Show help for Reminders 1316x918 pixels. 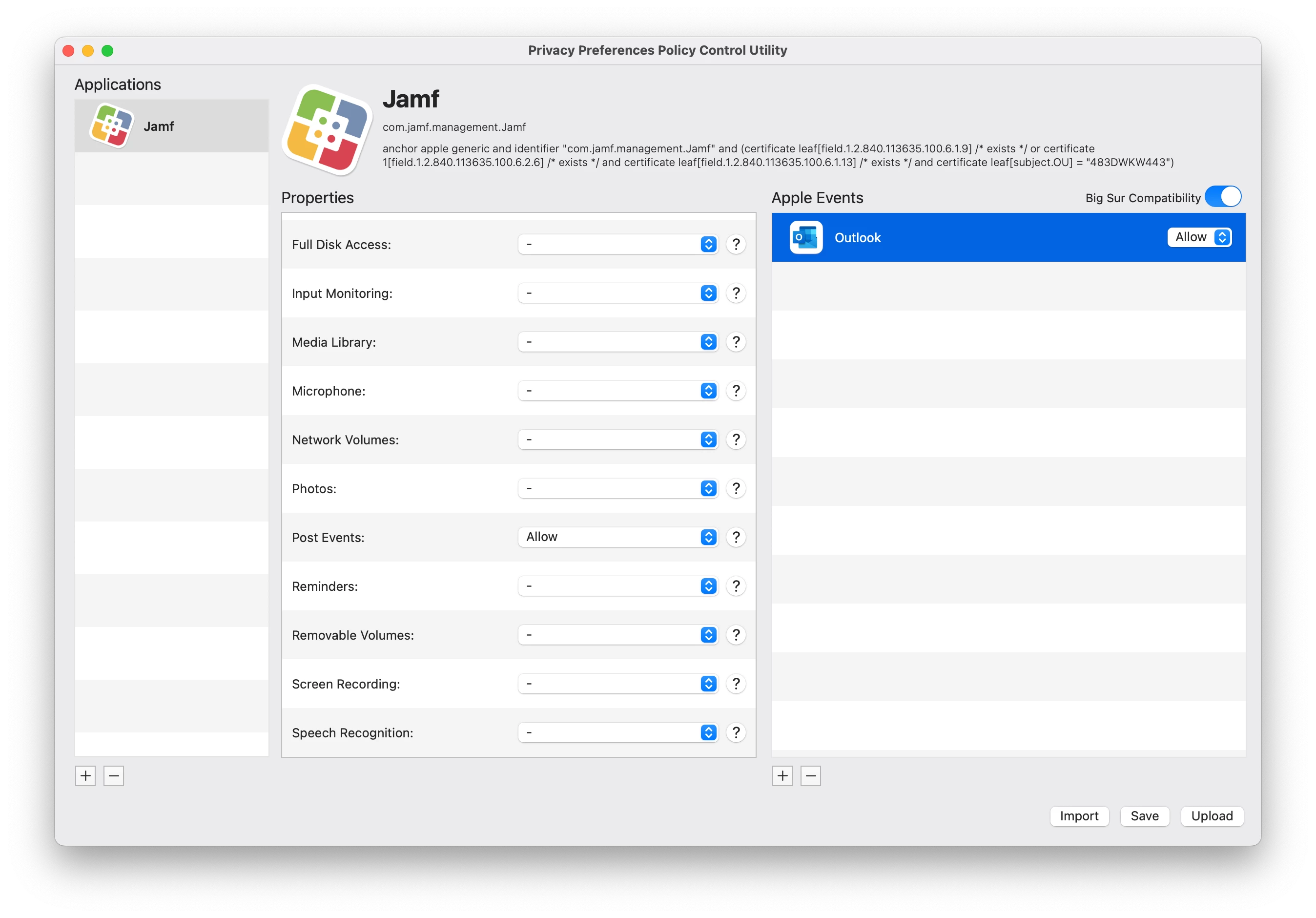tap(736, 586)
